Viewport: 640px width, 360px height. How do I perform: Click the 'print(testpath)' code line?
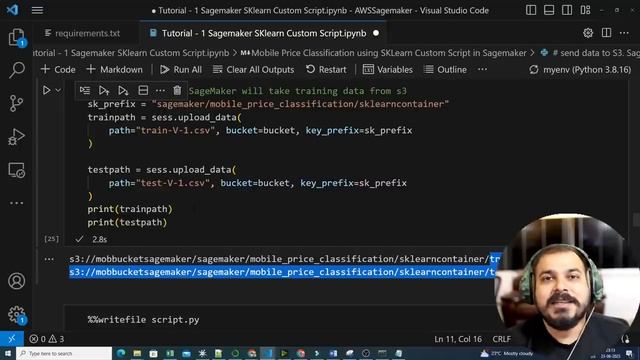[x=127, y=222]
